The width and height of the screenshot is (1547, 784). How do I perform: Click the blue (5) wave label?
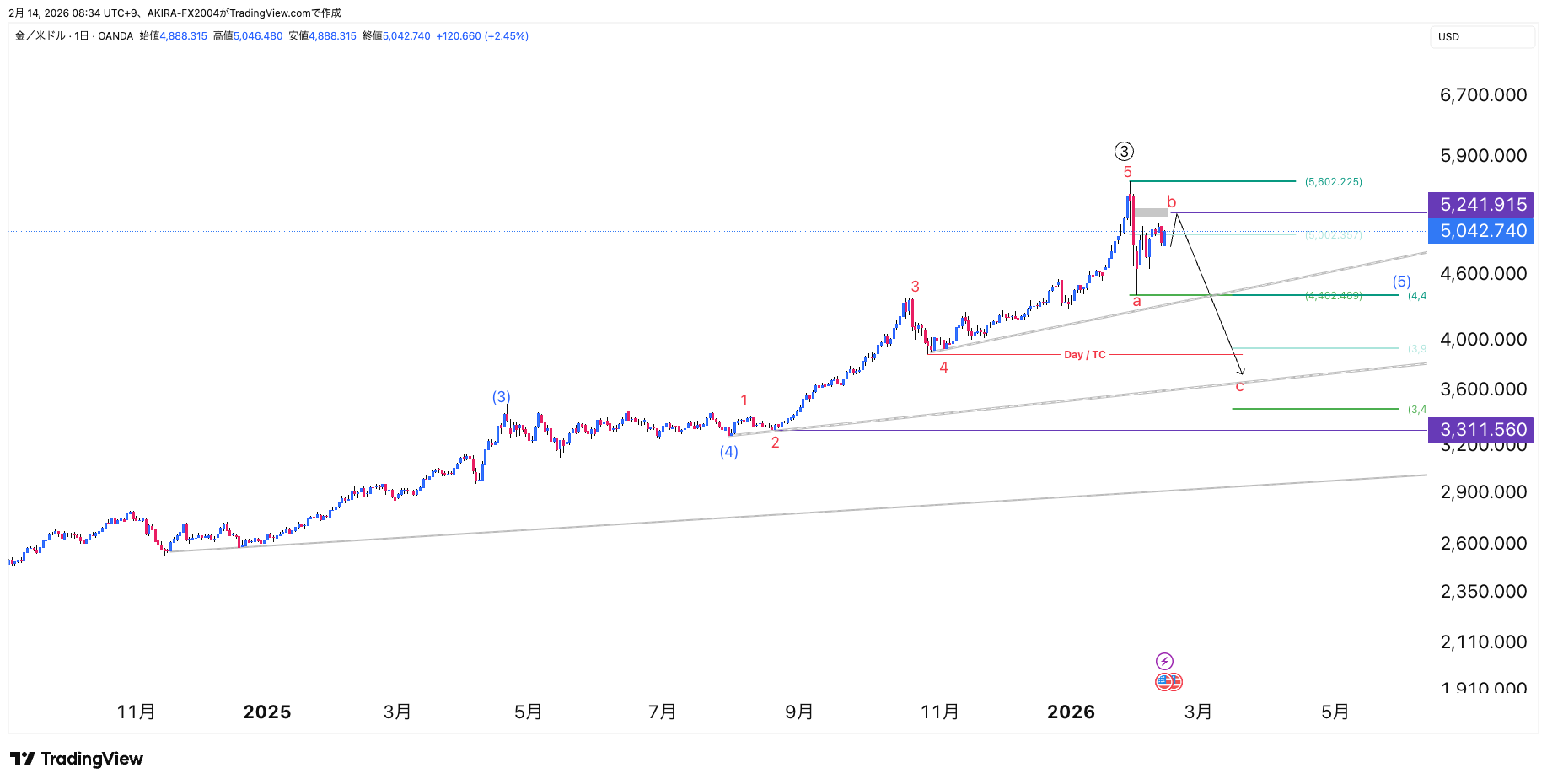coord(1401,282)
